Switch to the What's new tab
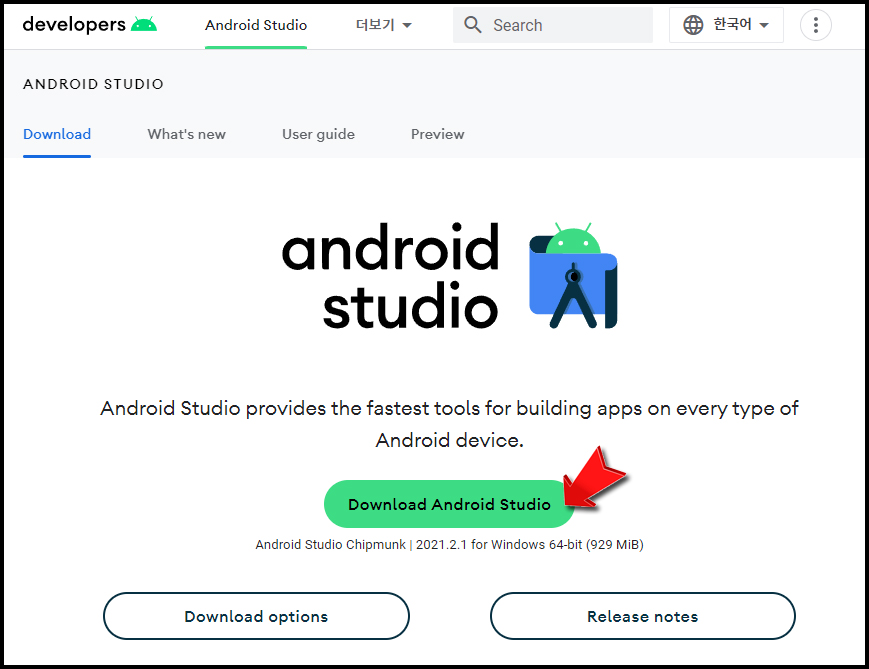This screenshot has width=869, height=669. point(186,134)
